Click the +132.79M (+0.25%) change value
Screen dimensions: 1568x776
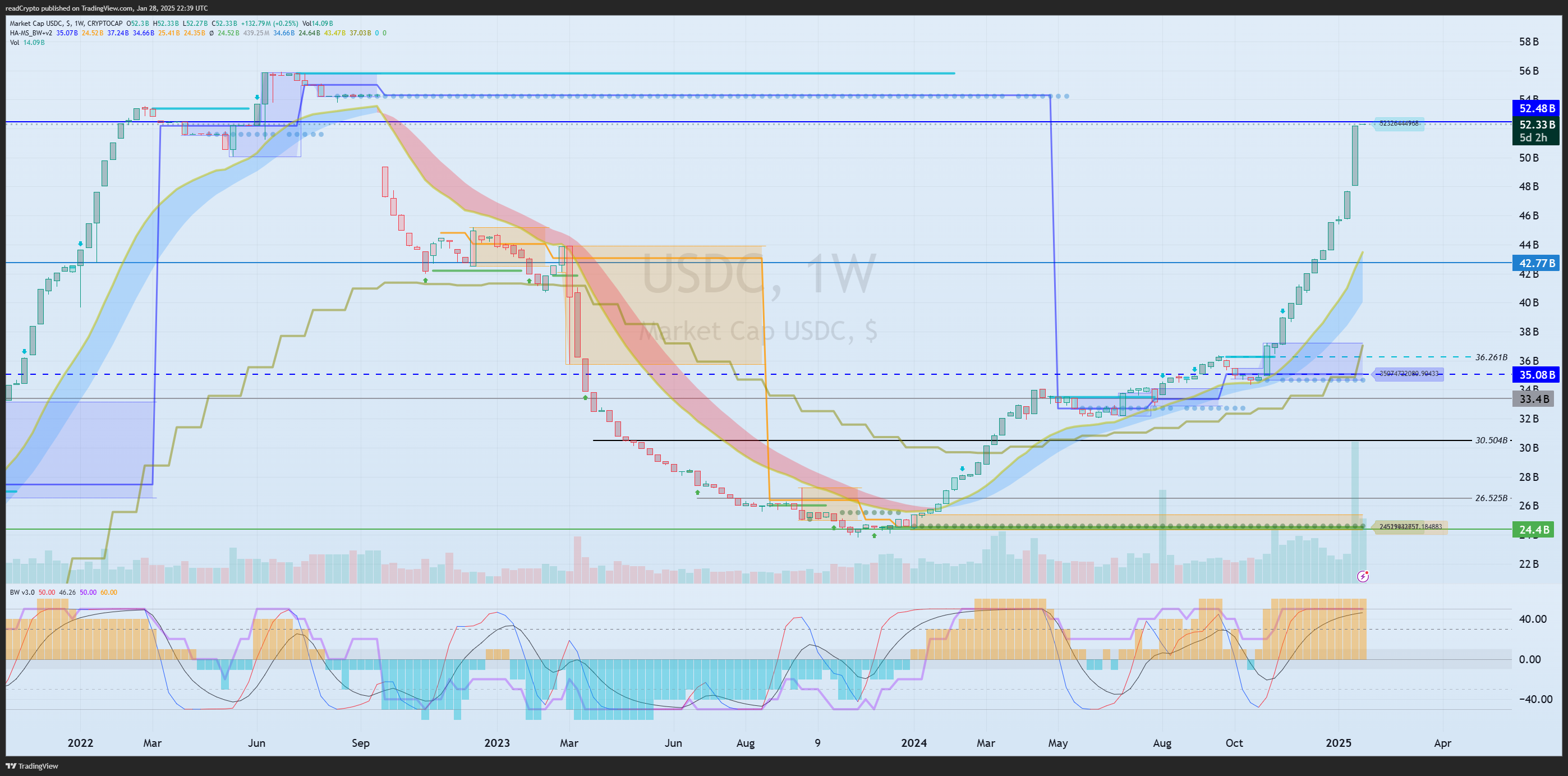[270, 23]
